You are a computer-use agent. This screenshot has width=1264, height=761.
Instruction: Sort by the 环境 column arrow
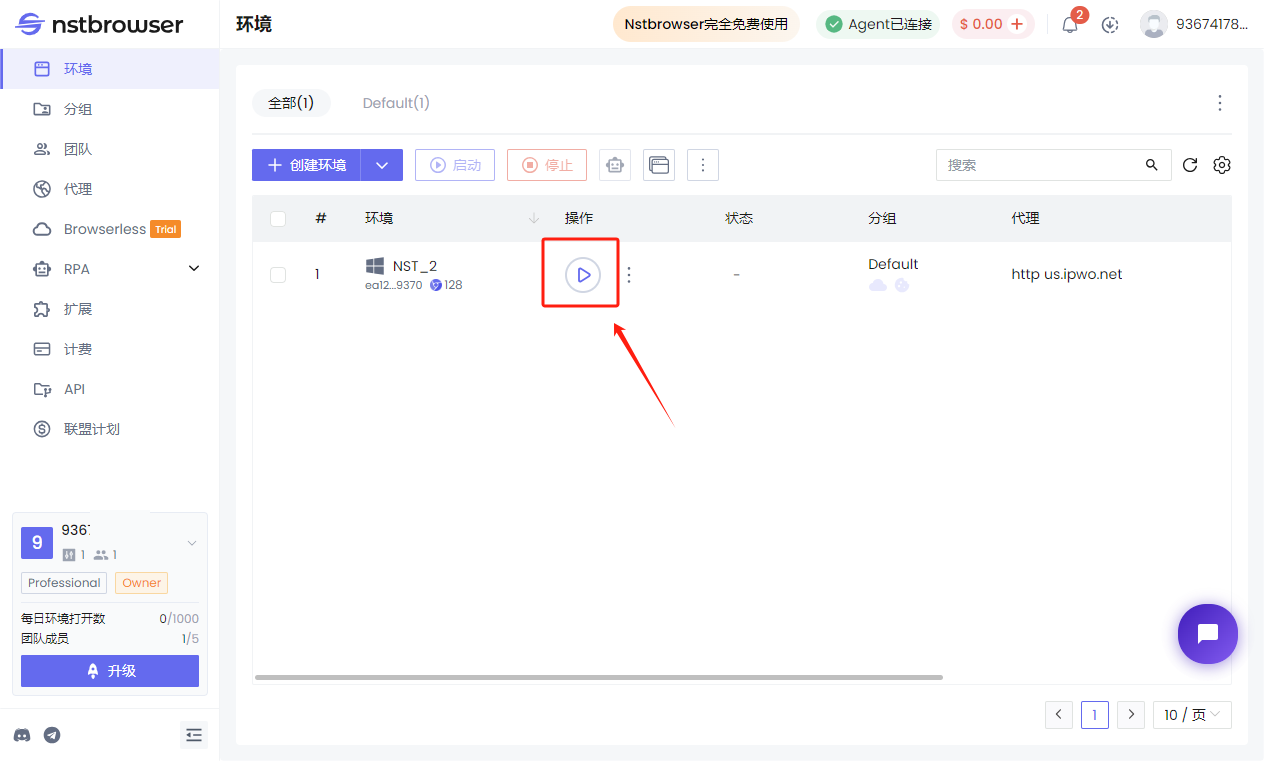(534, 218)
